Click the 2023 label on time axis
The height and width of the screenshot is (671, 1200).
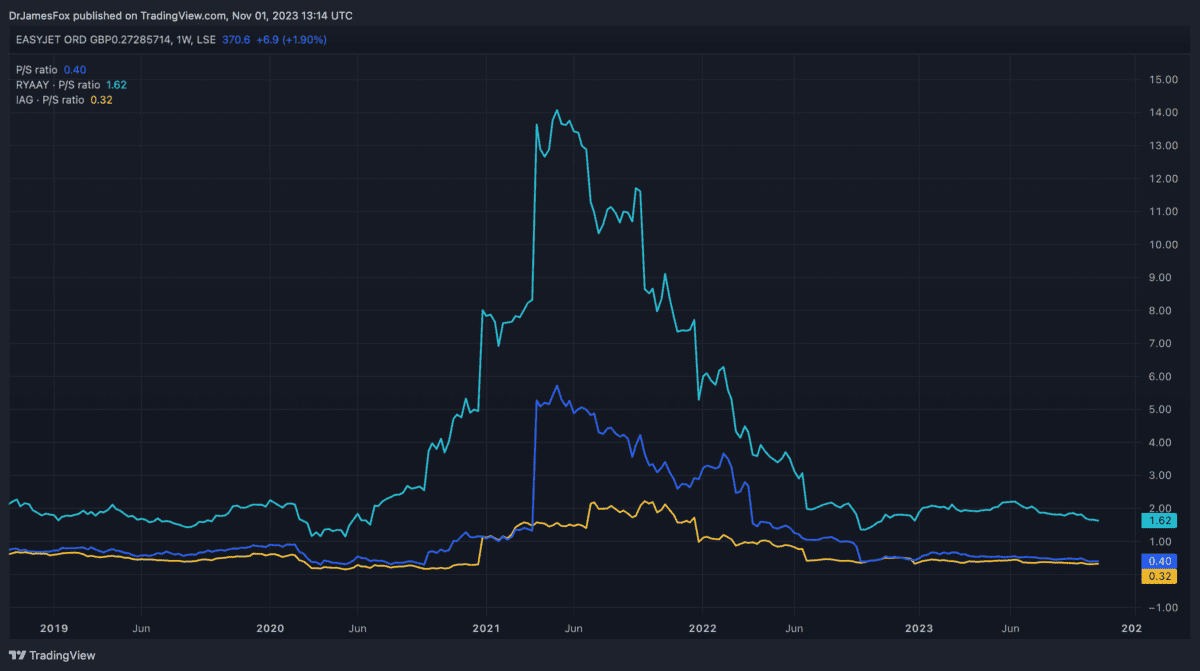click(x=918, y=629)
